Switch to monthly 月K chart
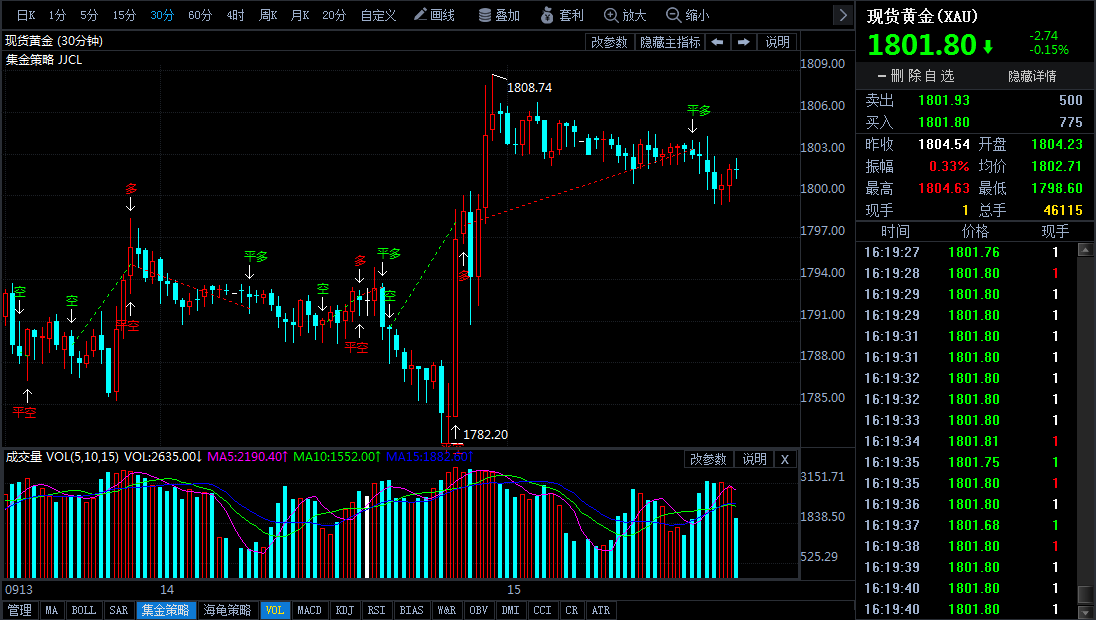Viewport: 1096px width, 620px height. tap(301, 15)
